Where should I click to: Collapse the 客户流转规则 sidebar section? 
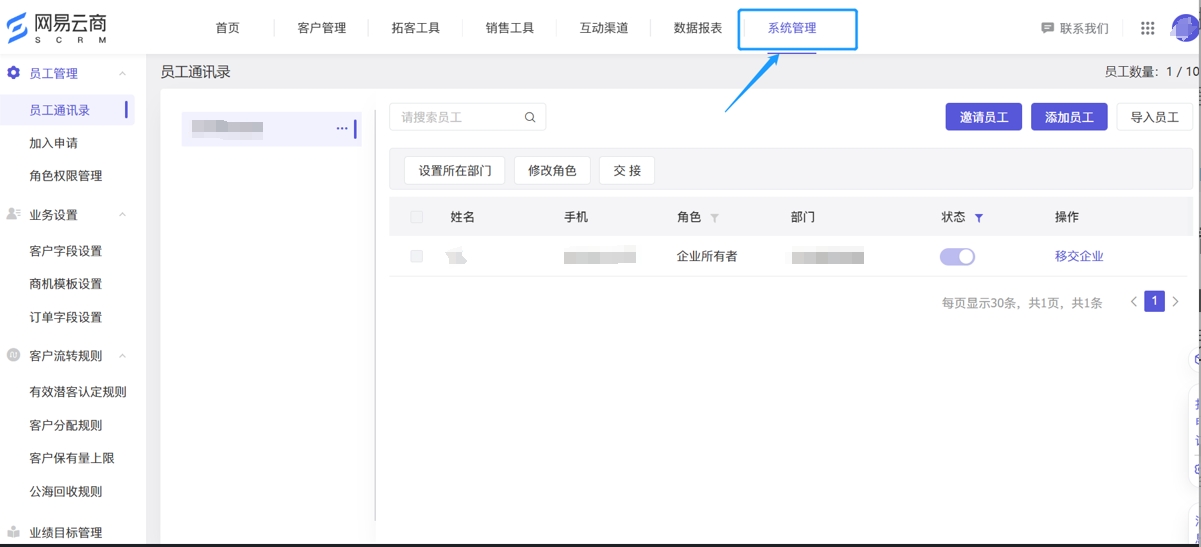click(122, 356)
